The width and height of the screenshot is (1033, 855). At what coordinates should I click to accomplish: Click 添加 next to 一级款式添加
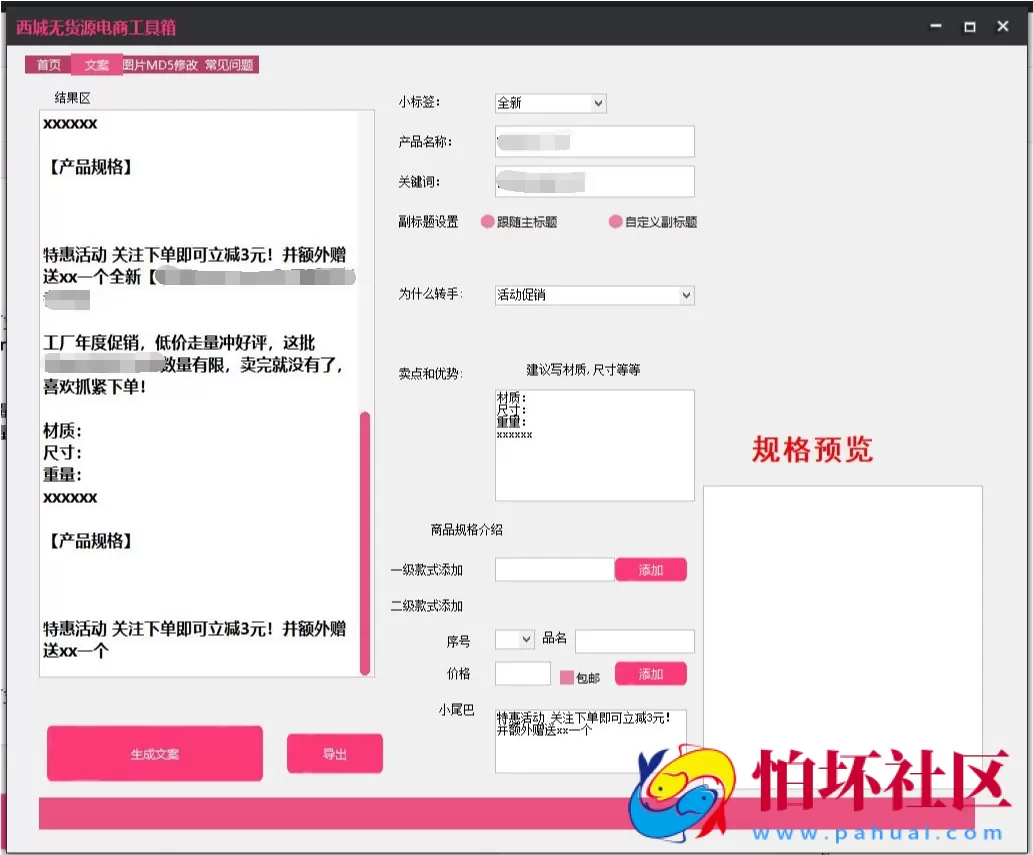(x=651, y=569)
